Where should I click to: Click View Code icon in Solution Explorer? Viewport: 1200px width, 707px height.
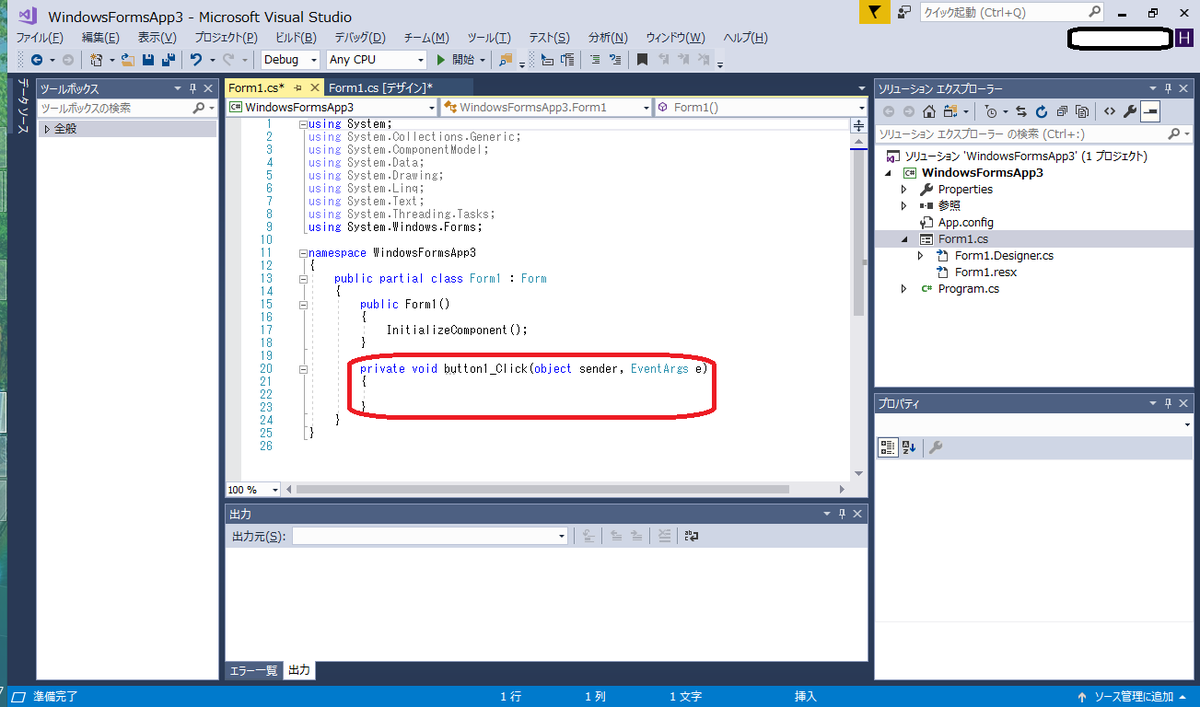coord(1109,111)
